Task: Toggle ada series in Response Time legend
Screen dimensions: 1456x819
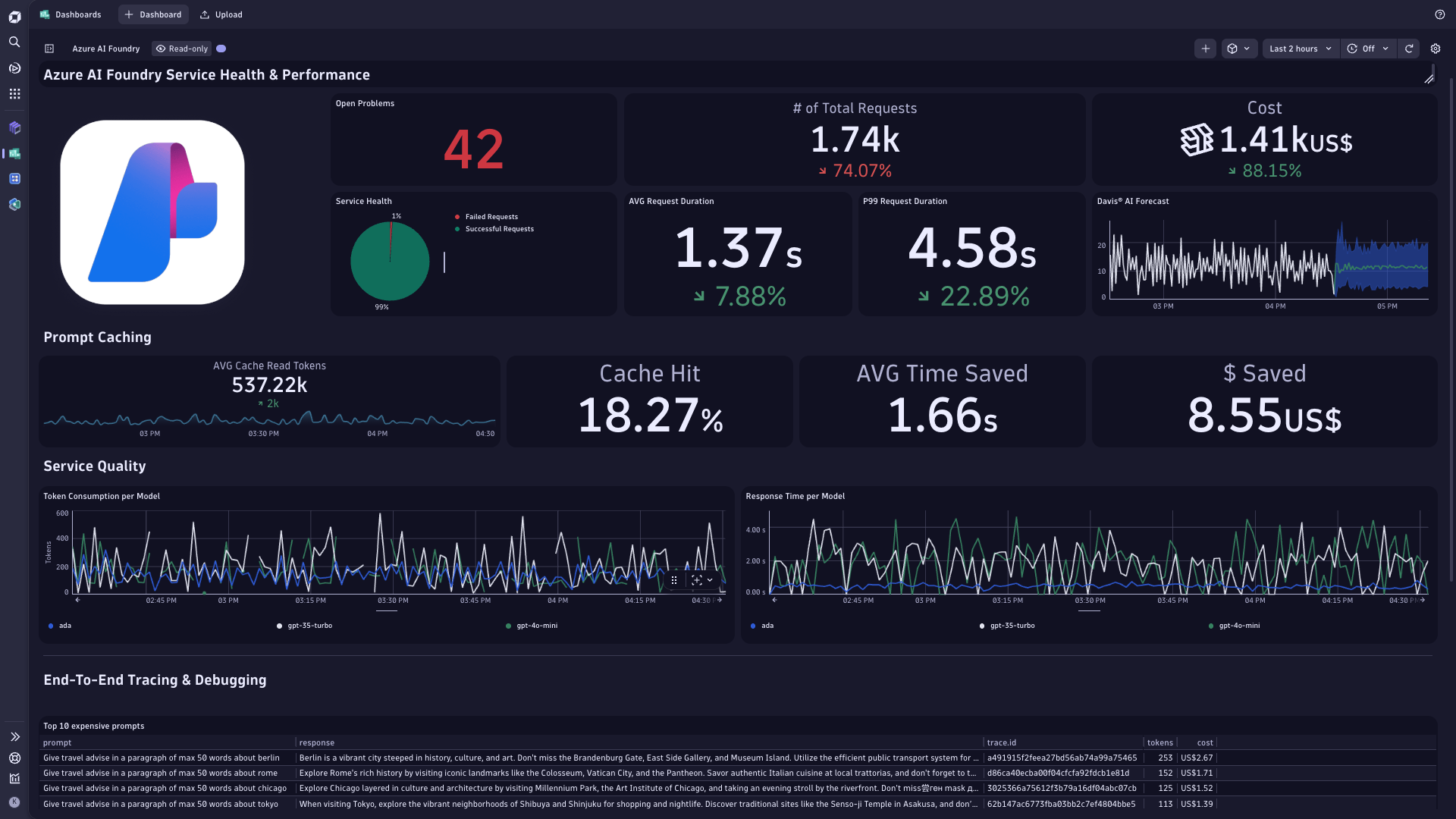Action: click(x=762, y=626)
